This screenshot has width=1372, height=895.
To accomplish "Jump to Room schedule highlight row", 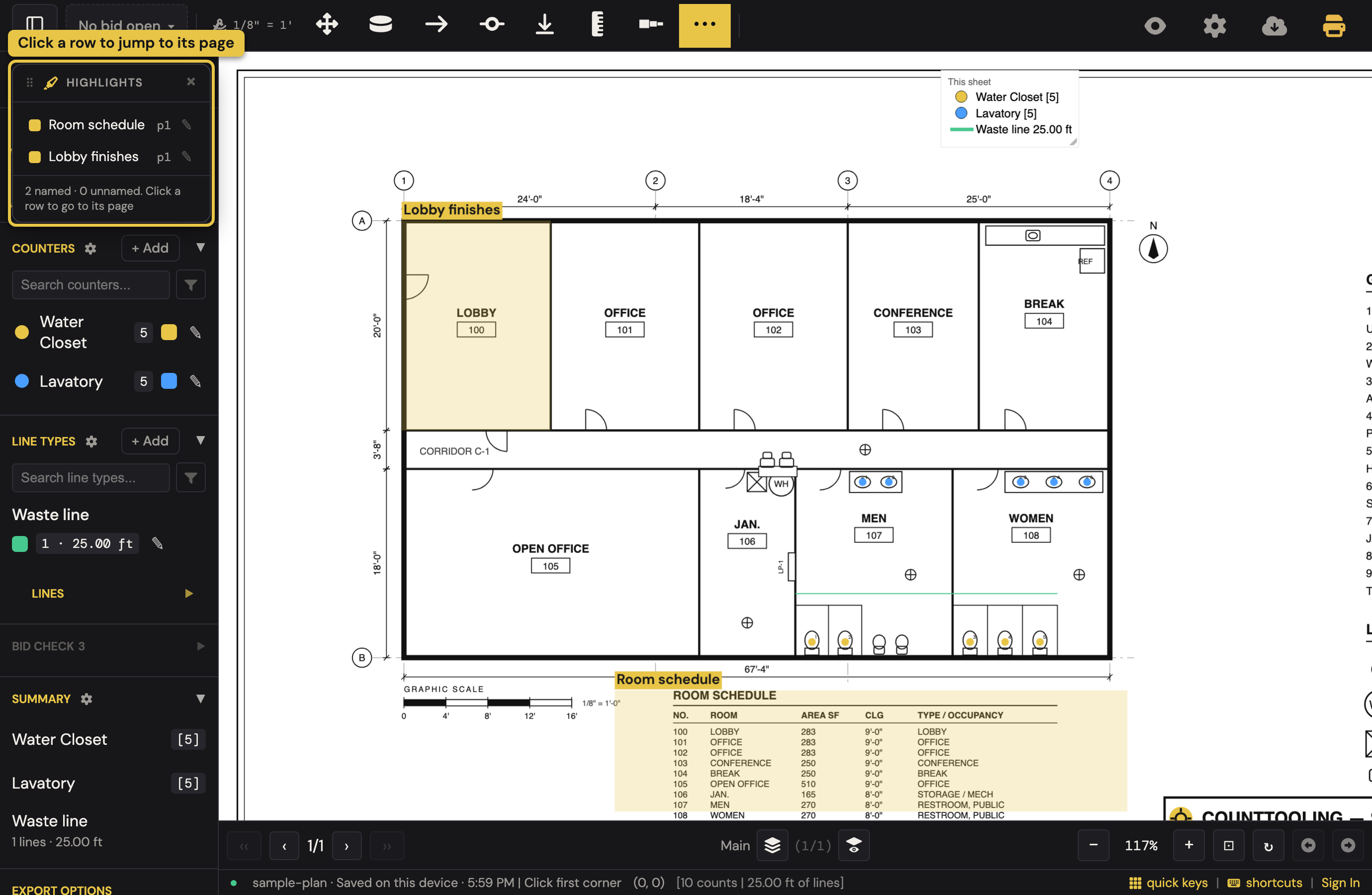I will click(111, 125).
